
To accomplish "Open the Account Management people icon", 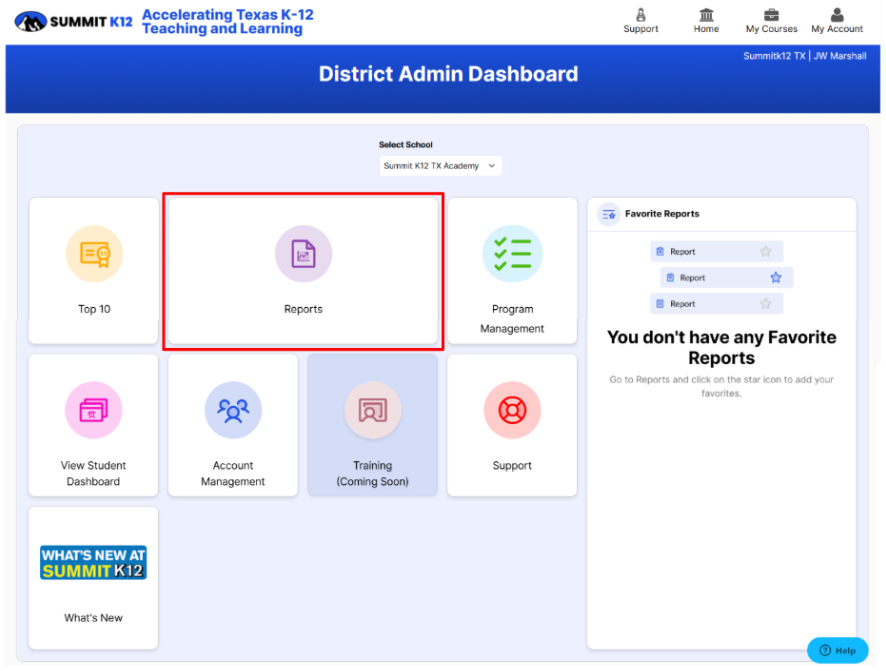I will point(233,410).
